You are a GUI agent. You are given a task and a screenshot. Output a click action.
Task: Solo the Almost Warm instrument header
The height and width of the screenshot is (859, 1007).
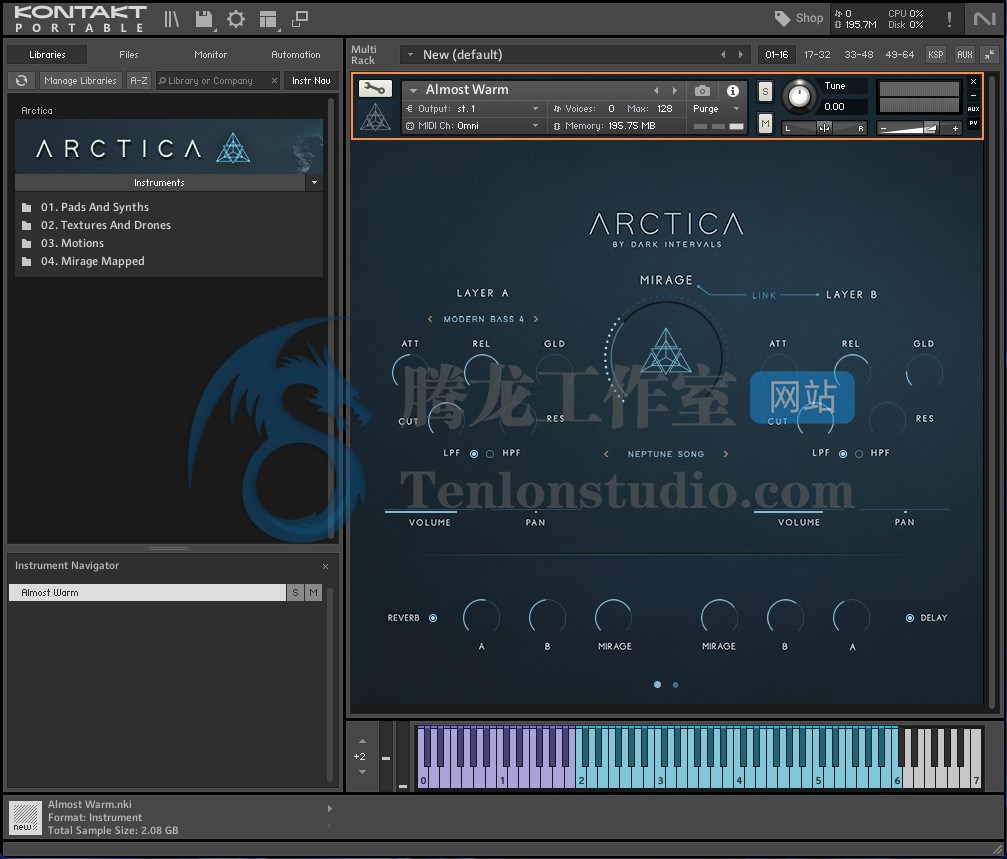tap(765, 91)
